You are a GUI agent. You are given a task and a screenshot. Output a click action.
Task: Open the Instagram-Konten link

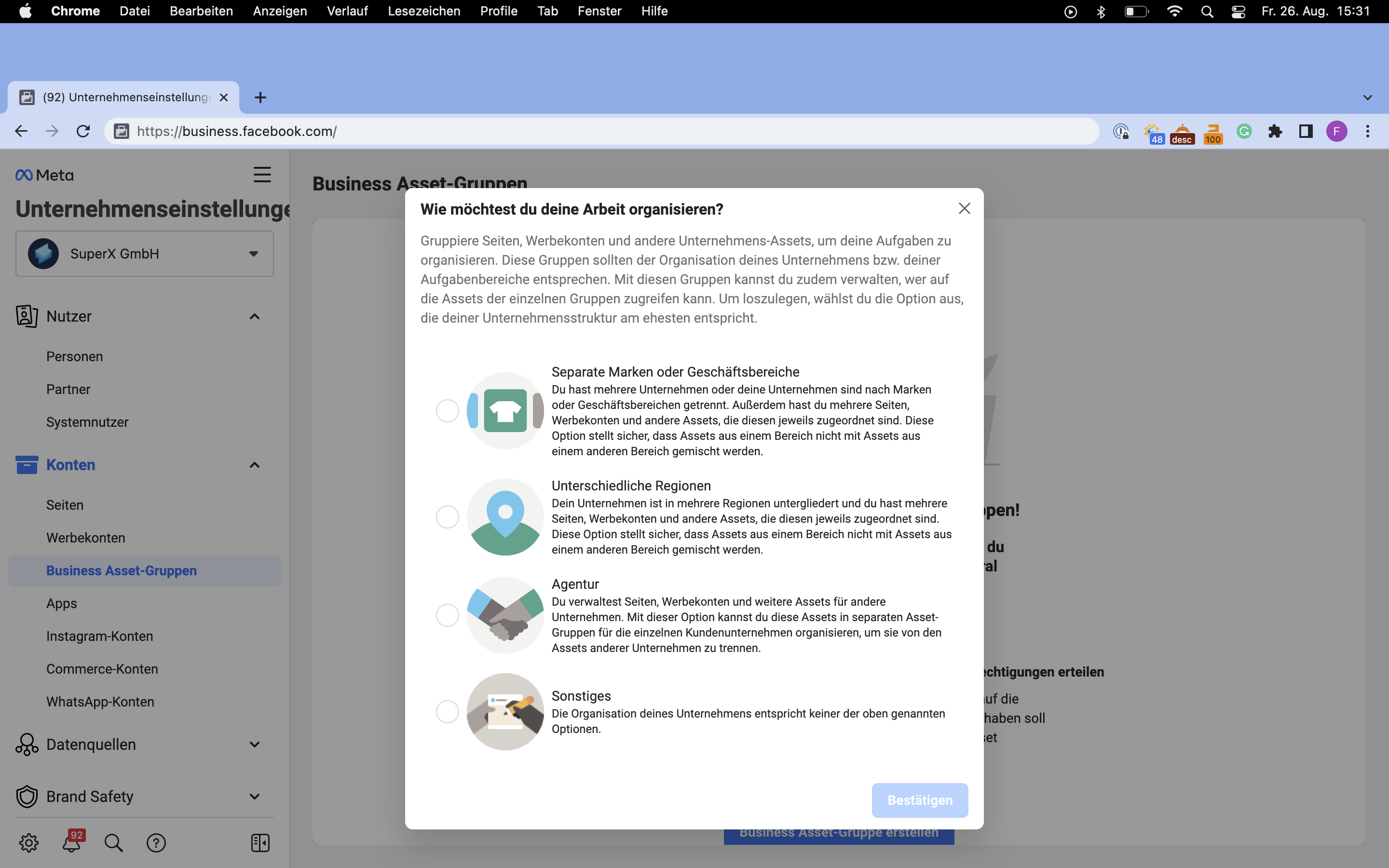(x=99, y=636)
